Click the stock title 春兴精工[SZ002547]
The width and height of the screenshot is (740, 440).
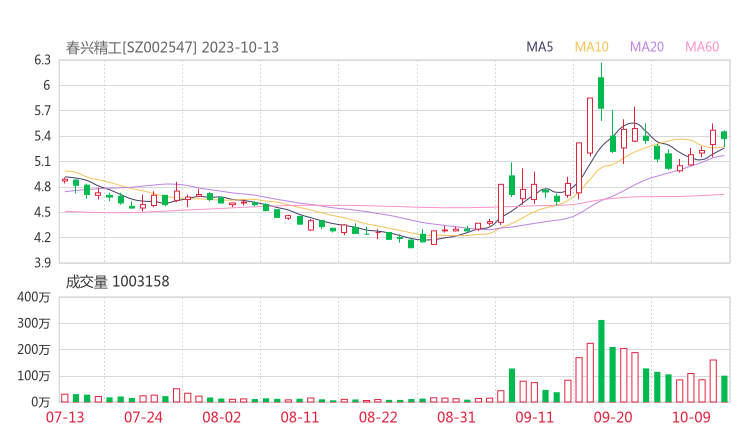tap(131, 47)
